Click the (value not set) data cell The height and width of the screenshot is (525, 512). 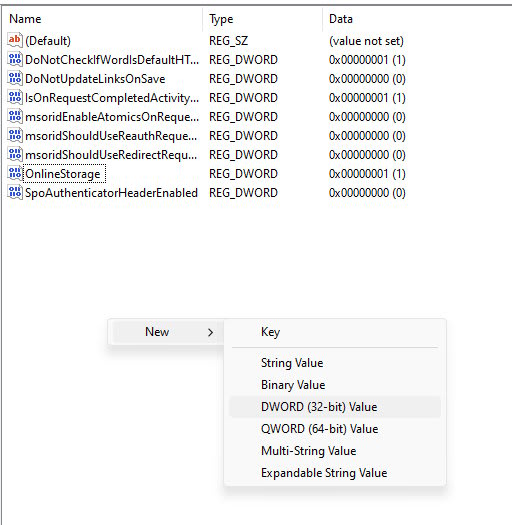366,41
